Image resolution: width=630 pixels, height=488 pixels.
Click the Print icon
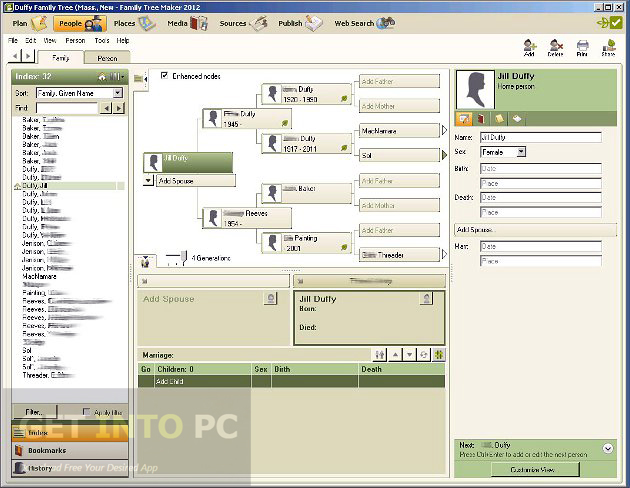(582, 48)
